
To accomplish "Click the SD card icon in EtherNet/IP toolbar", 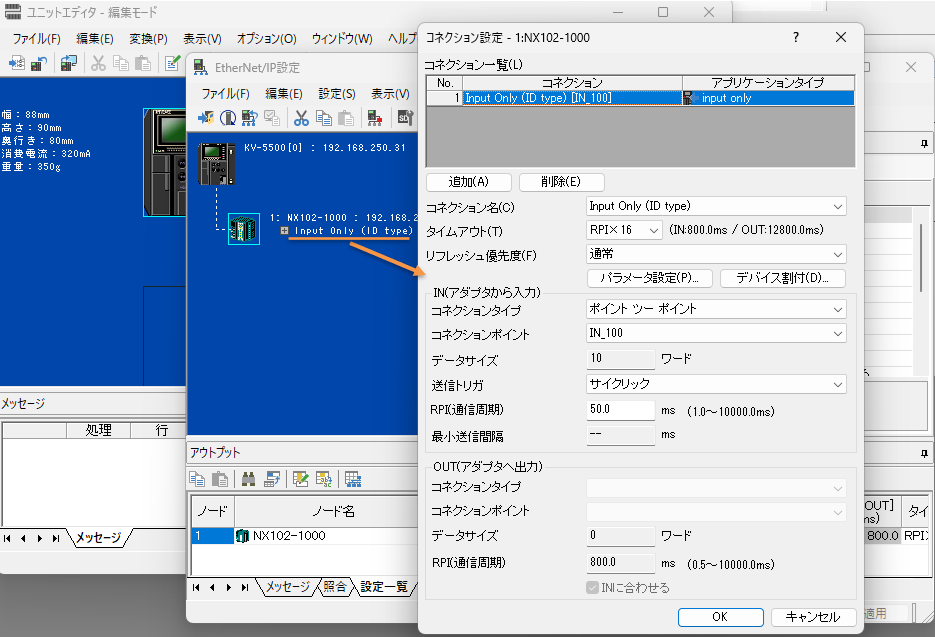I will click(405, 118).
